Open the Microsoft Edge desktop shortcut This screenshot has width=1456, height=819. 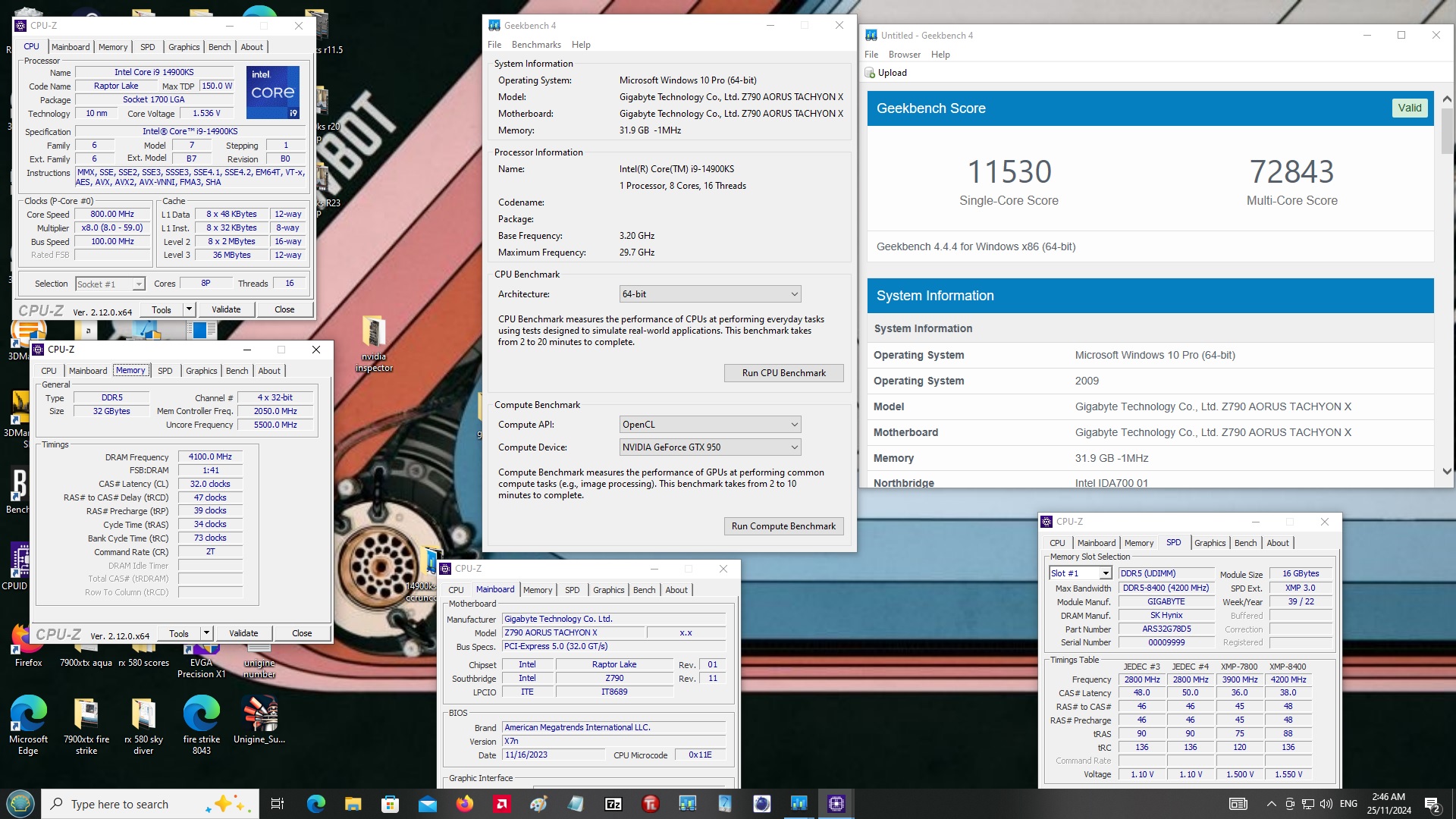click(28, 724)
